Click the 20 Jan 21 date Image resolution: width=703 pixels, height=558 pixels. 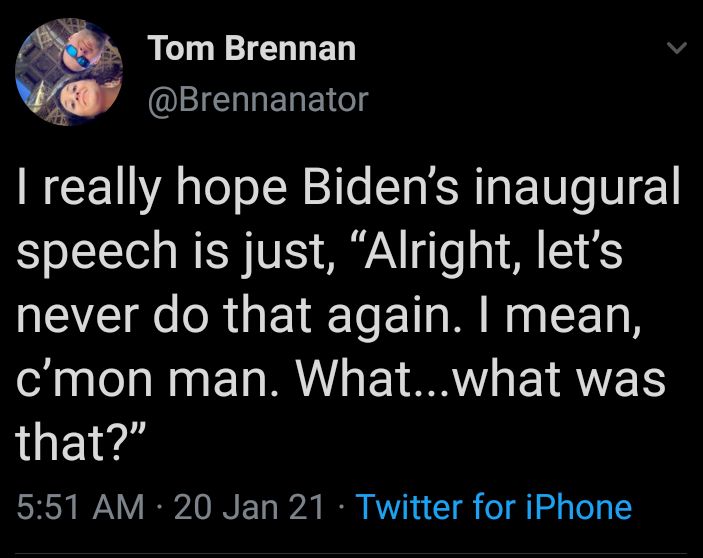249,507
